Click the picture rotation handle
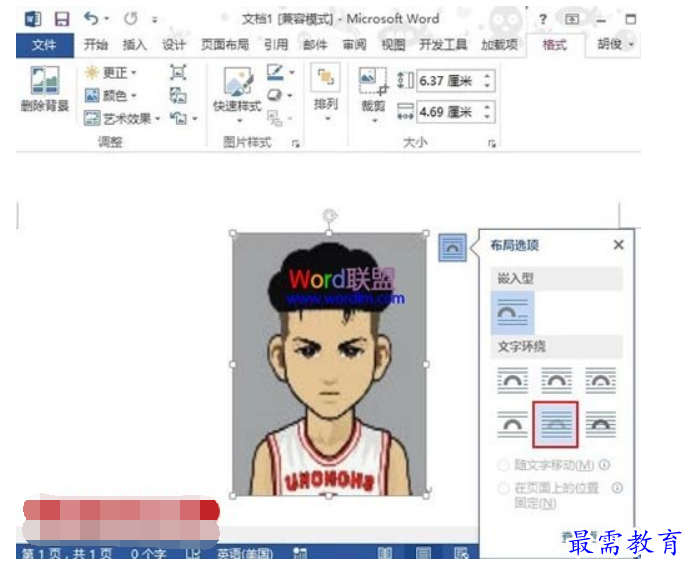 point(330,216)
